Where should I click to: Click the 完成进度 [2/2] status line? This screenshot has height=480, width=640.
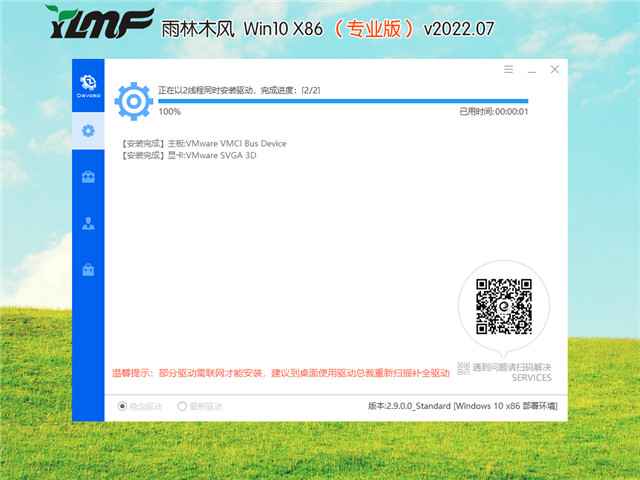point(239,90)
